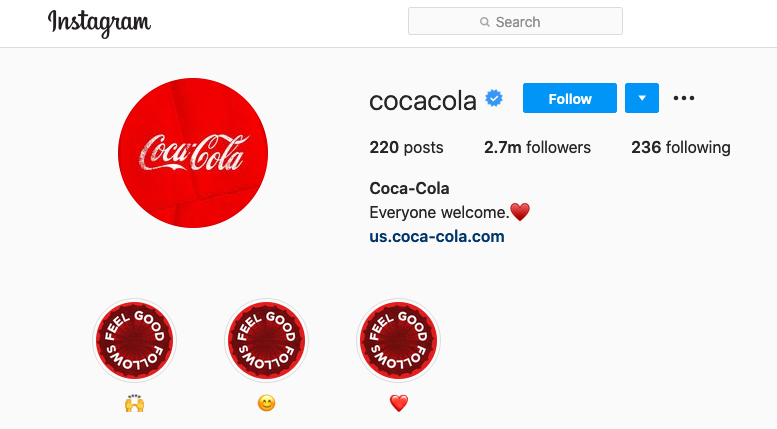Screen dimensions: 777x429
Task: Click the Instagram logo
Action: coord(99,23)
